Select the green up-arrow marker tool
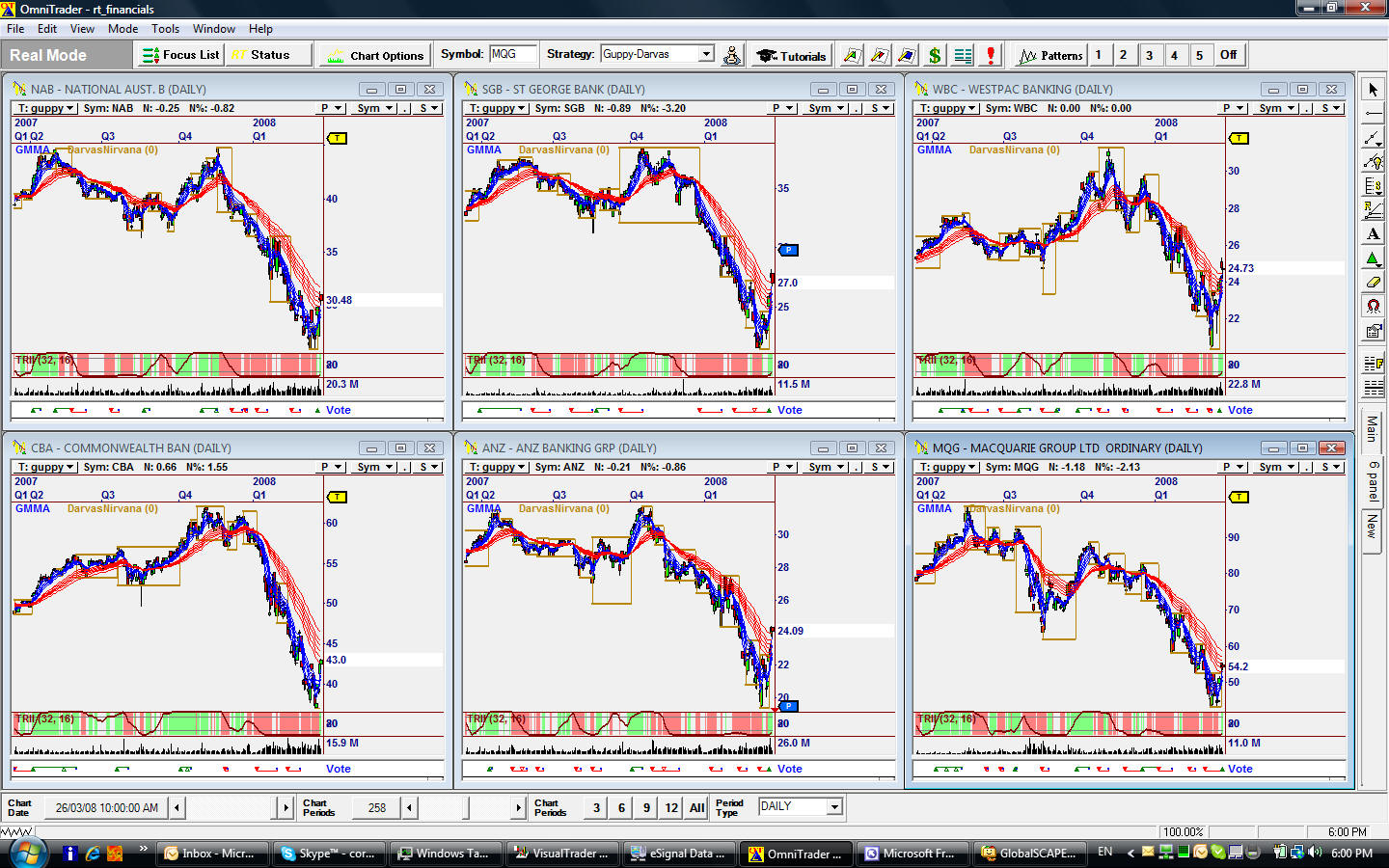Viewport: 1389px width, 868px height. point(1373,258)
